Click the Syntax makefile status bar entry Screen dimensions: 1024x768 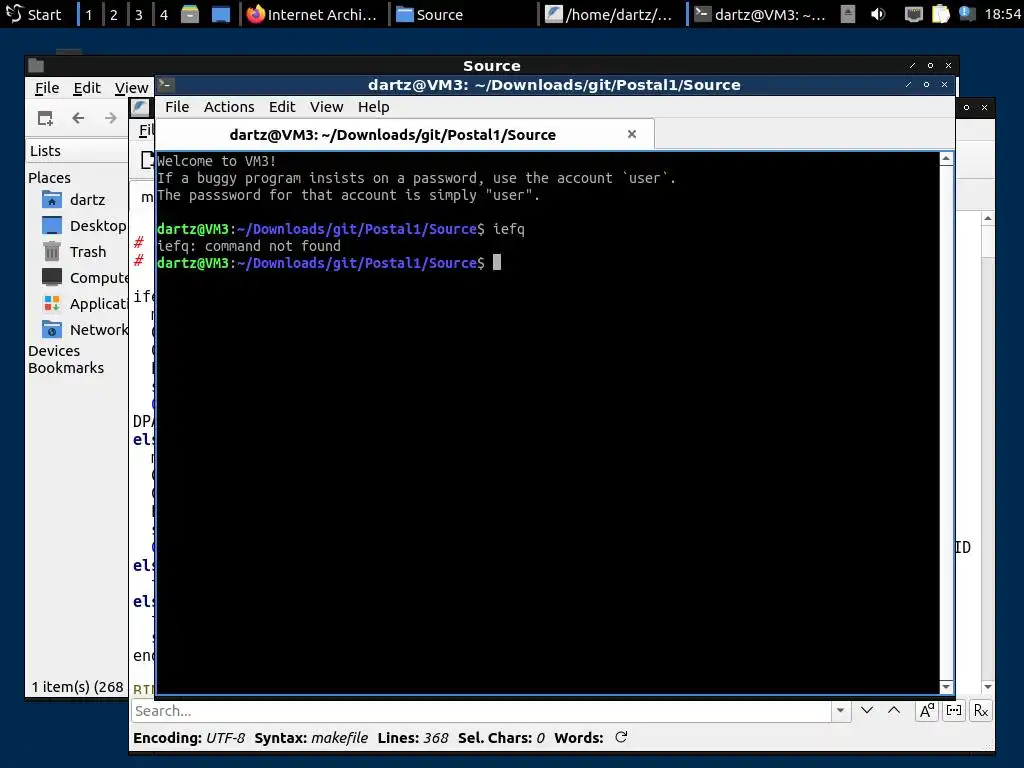(x=311, y=738)
